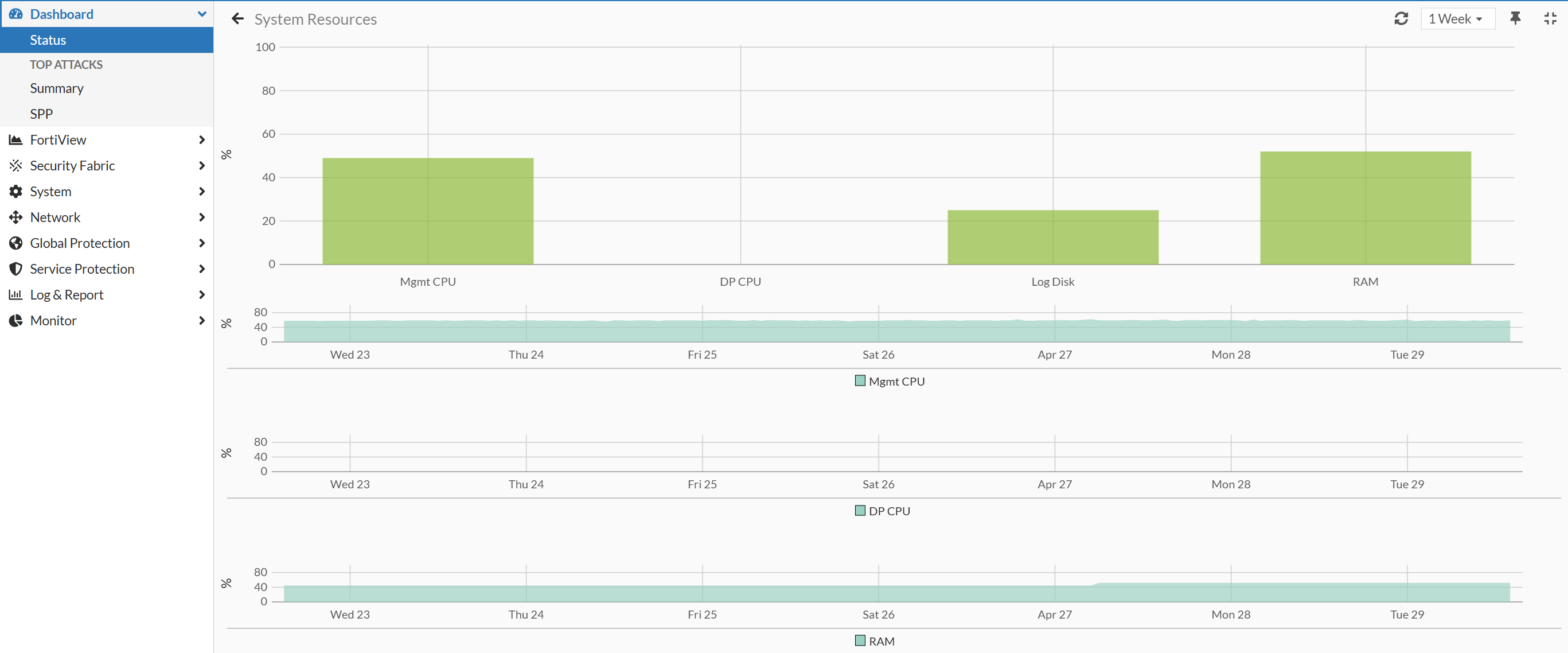Click the System Resources title

(x=315, y=20)
